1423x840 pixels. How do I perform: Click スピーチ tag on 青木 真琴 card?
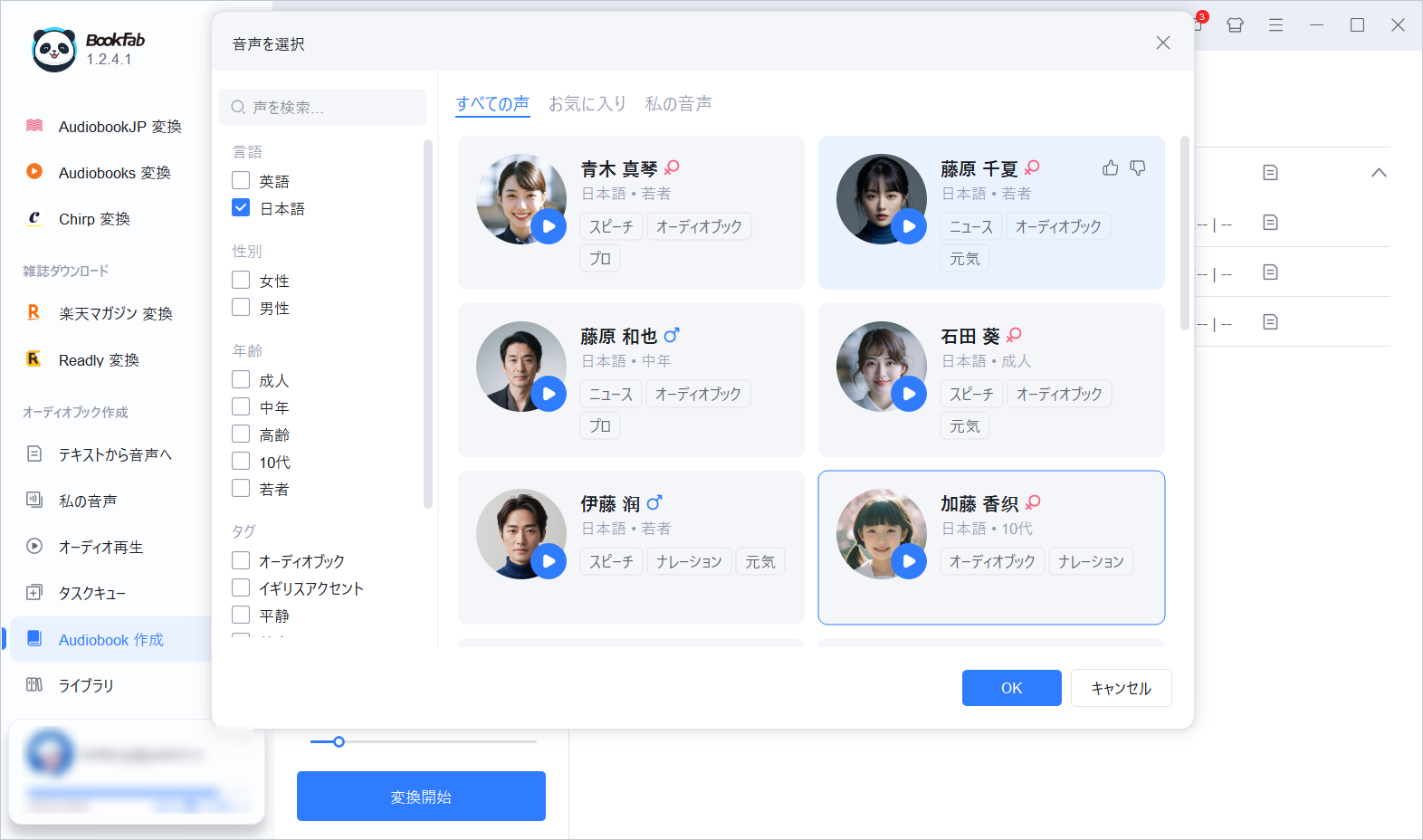click(611, 226)
